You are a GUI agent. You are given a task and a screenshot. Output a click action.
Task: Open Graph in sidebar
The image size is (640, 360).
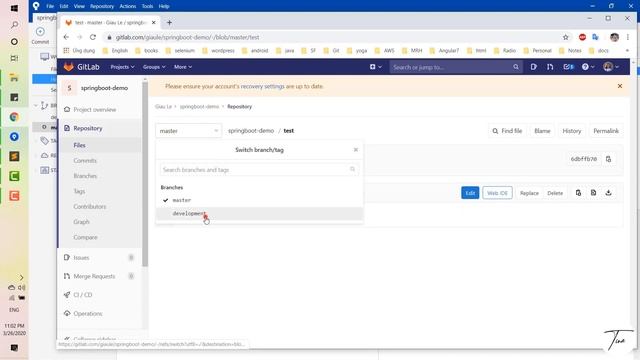81,222
